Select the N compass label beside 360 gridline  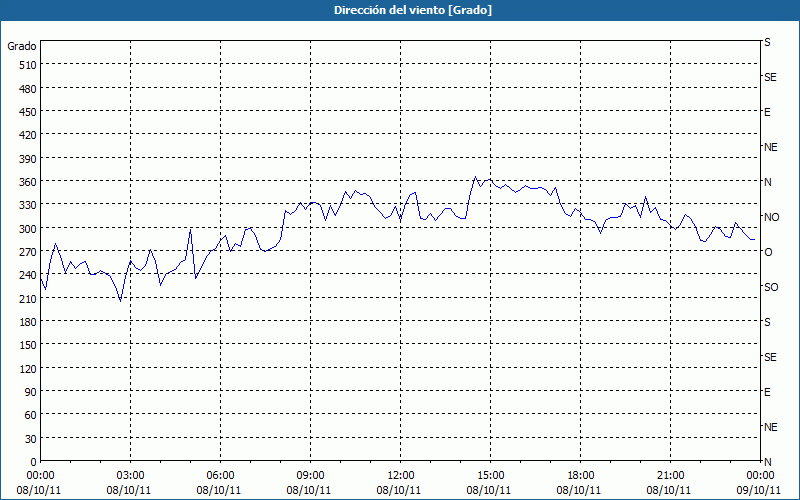(768, 182)
